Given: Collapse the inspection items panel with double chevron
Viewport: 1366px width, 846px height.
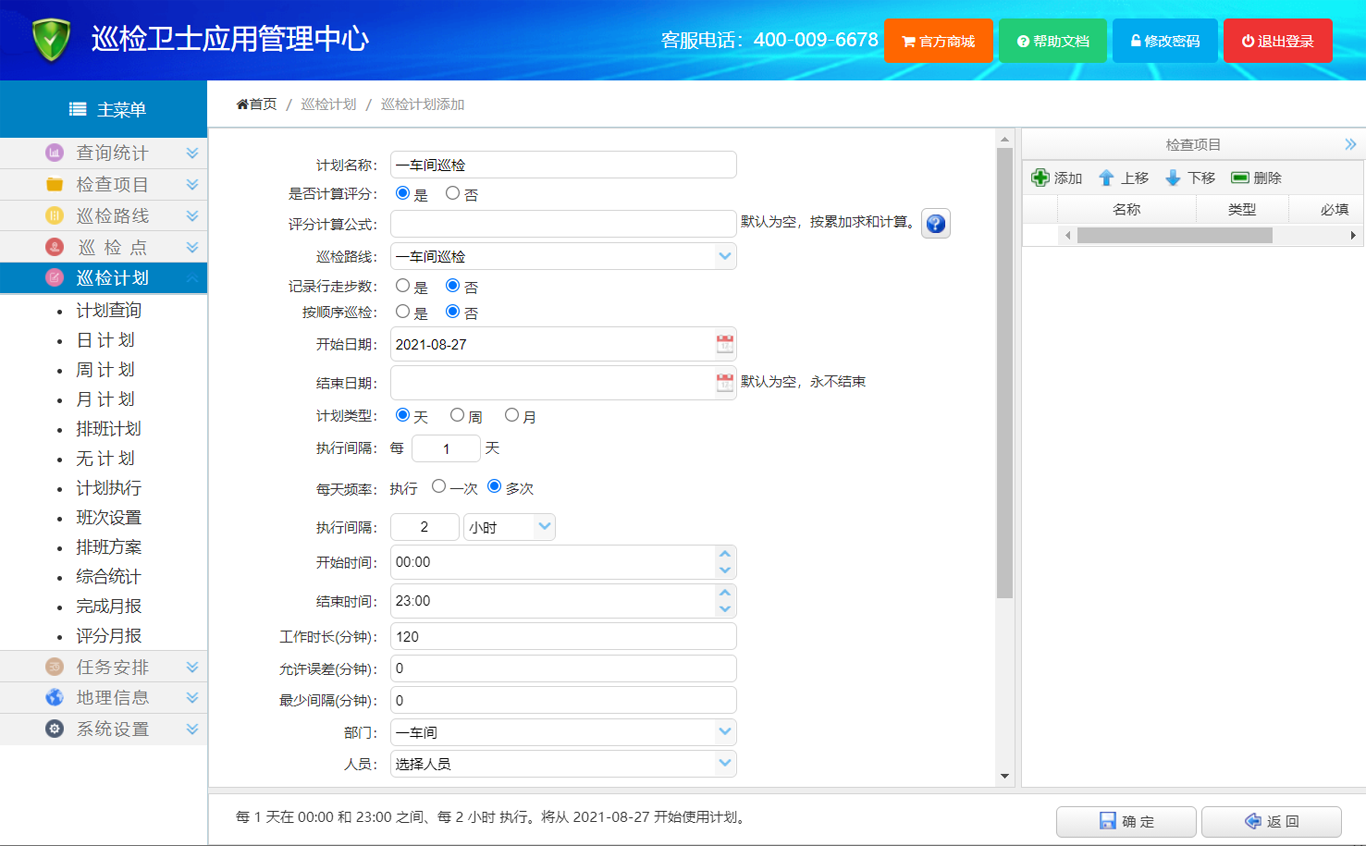Looking at the screenshot, I should pyautogui.click(x=1351, y=145).
